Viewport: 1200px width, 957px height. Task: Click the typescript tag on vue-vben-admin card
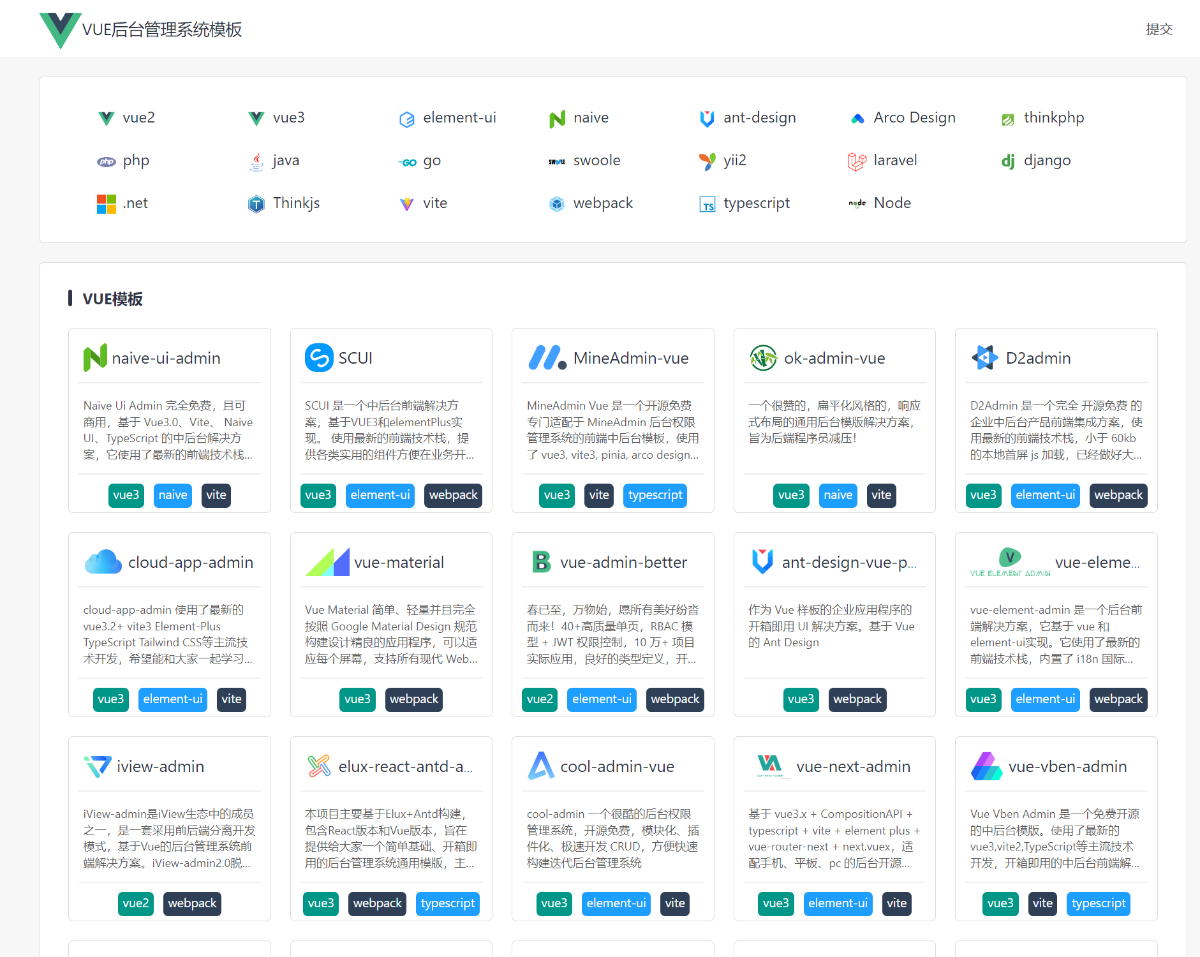tap(1098, 903)
